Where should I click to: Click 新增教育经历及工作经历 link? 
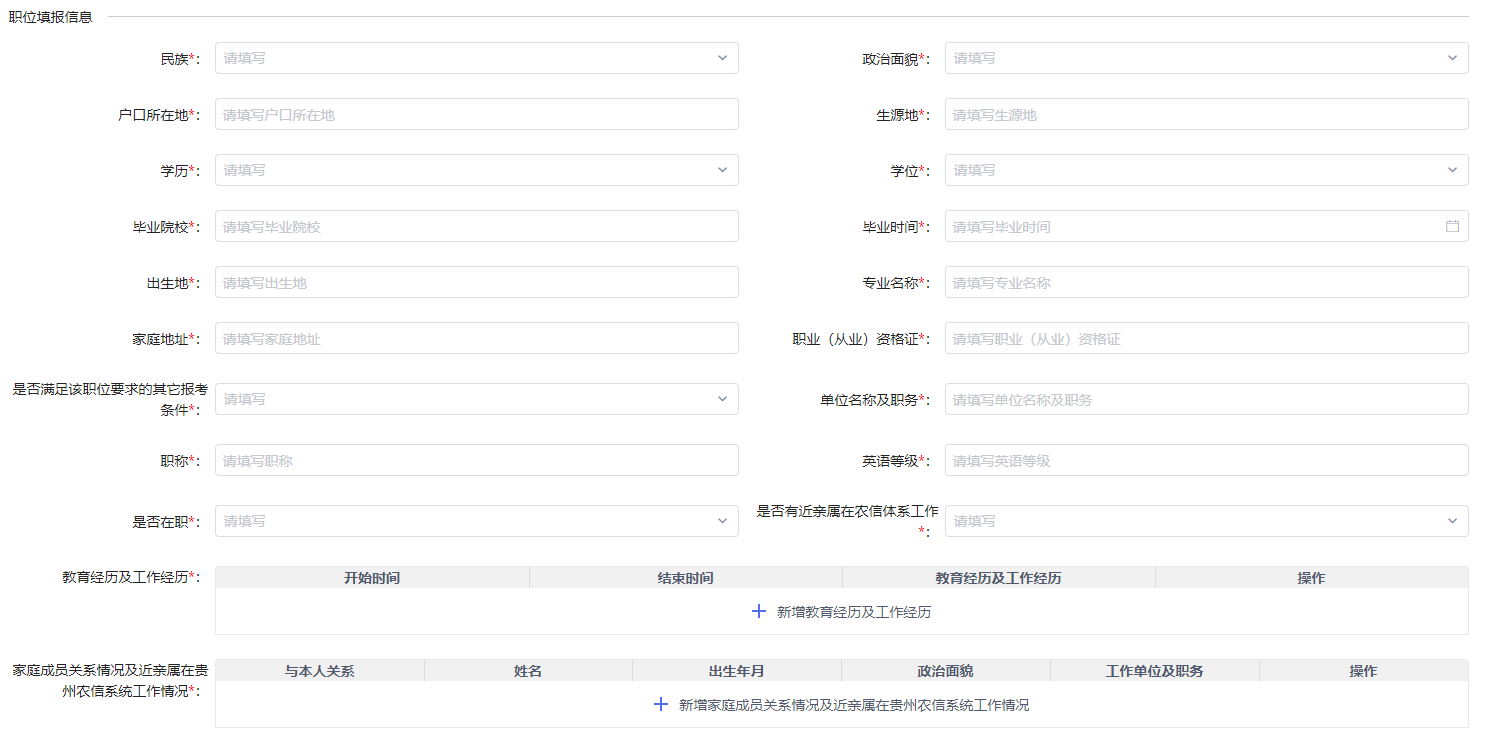tap(853, 612)
